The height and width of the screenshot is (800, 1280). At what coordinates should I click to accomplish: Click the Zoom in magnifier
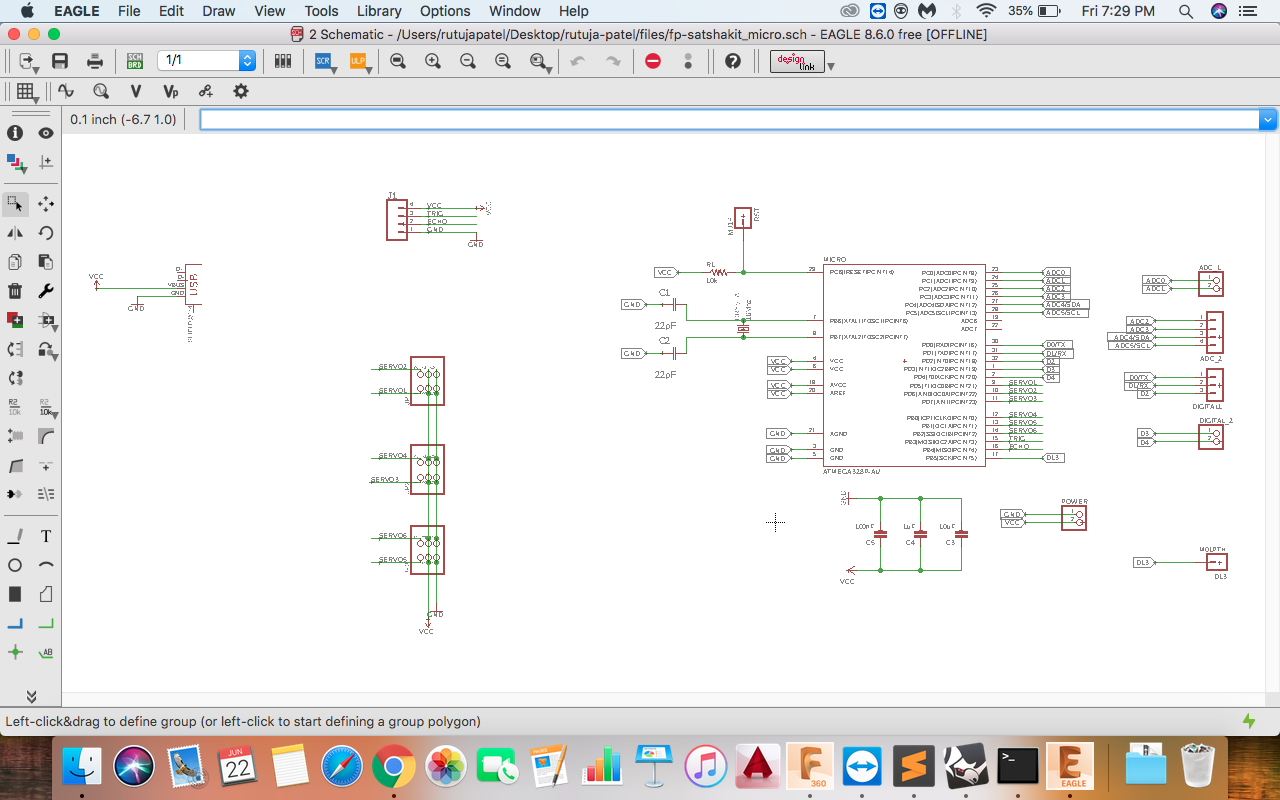click(433, 61)
